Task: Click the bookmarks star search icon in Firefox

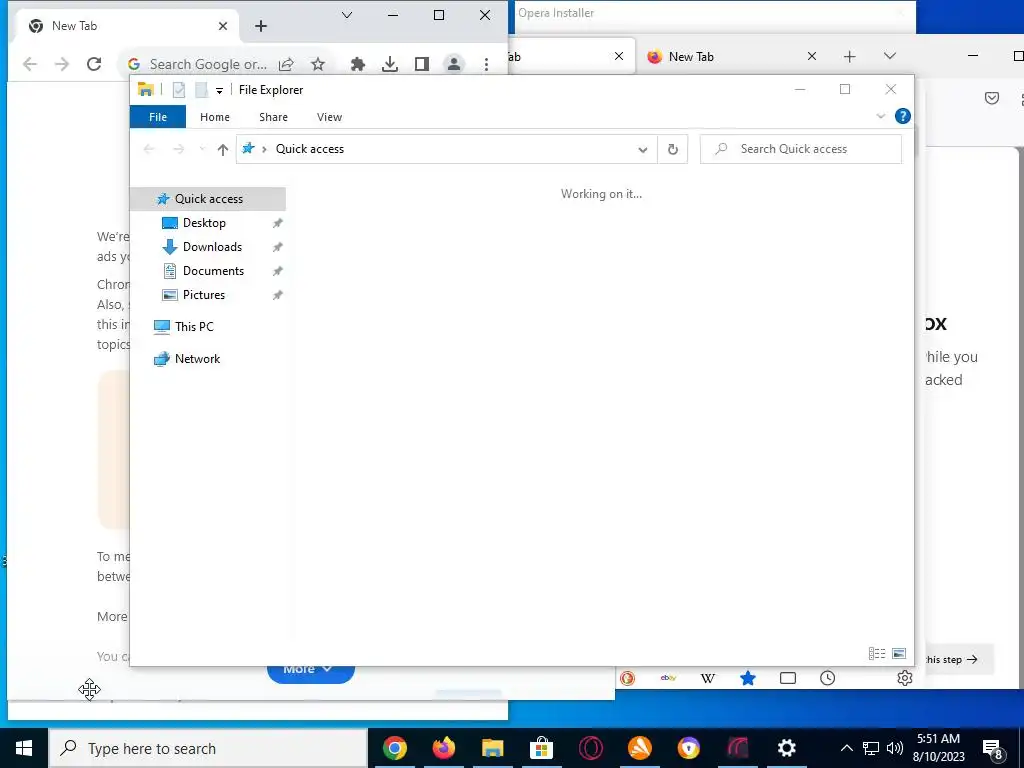Action: point(748,679)
